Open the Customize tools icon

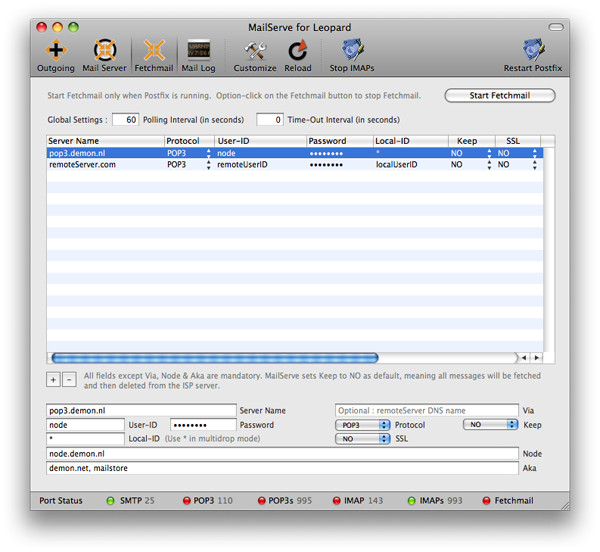255,55
